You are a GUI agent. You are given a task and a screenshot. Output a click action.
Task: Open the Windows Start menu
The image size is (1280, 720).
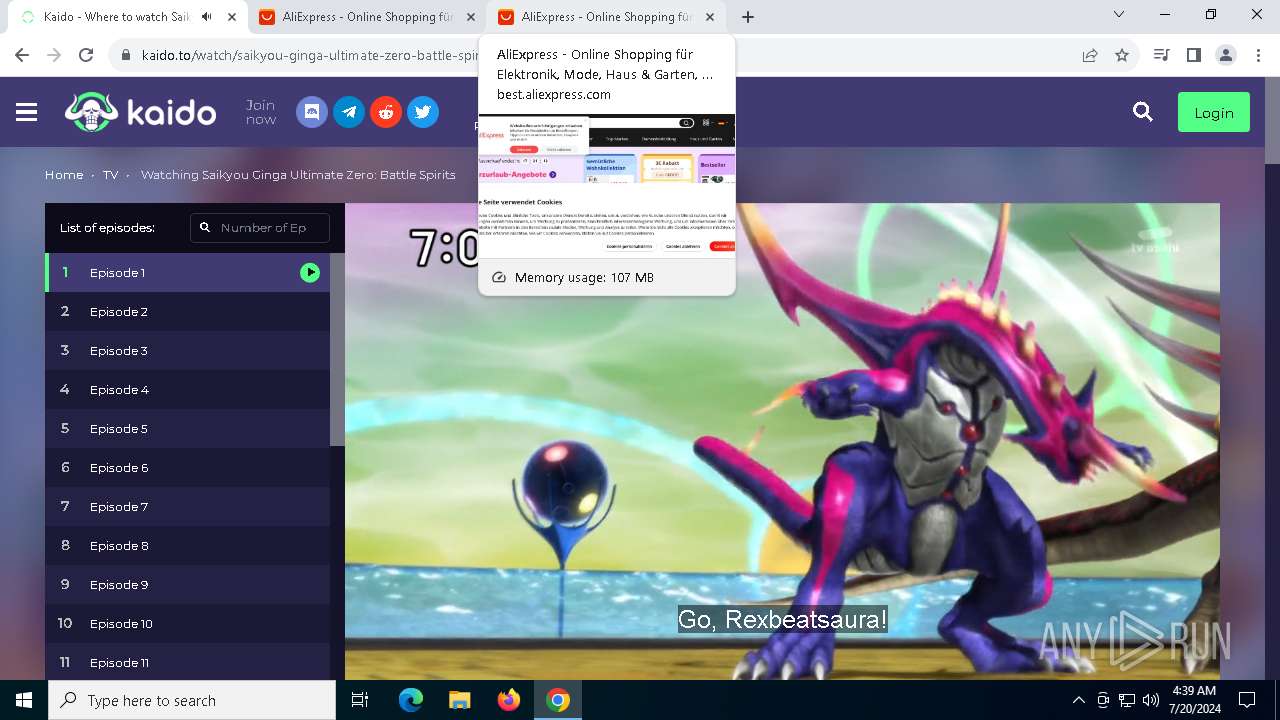click(x=24, y=700)
